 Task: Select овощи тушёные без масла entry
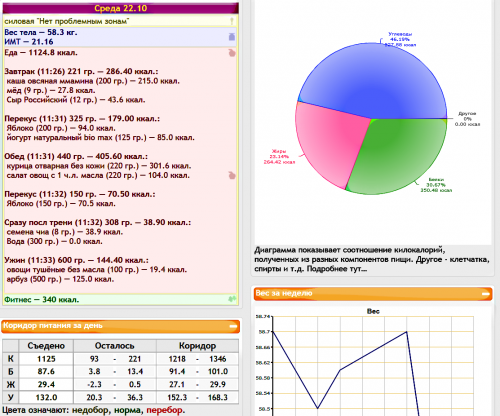click(x=97, y=269)
